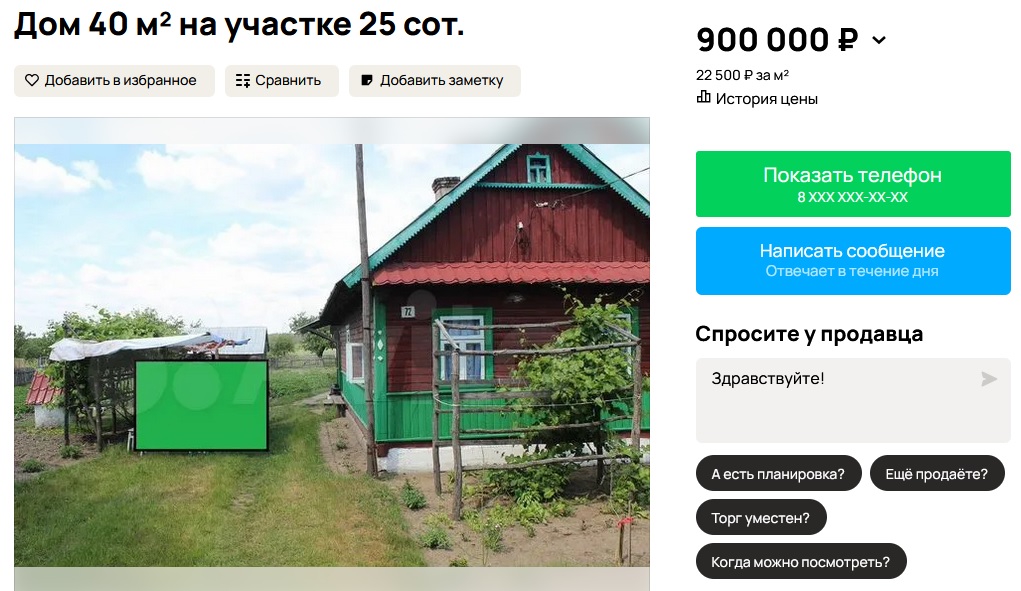This screenshot has width=1021, height=591.
Task: Select quick question А есть планировка?
Action: [778, 474]
